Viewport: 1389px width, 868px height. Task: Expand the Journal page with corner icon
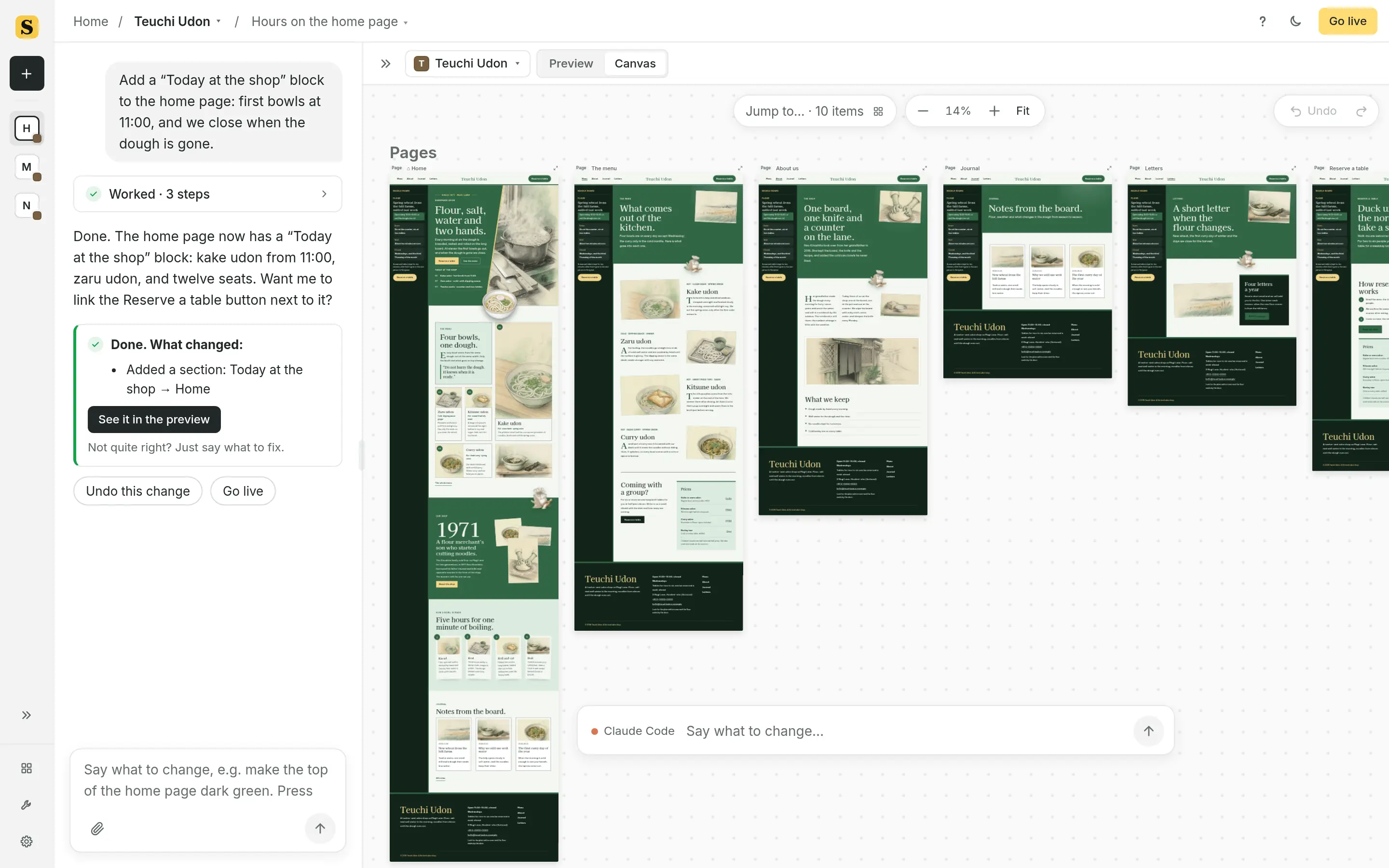pyautogui.click(x=1109, y=168)
